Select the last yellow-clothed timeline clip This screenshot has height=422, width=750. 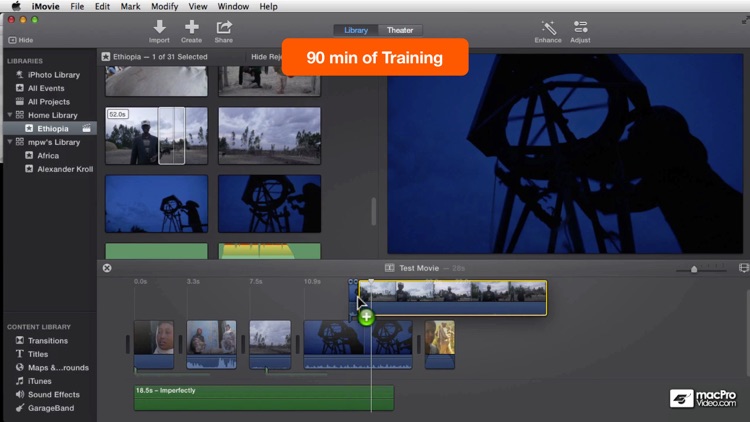coord(440,345)
